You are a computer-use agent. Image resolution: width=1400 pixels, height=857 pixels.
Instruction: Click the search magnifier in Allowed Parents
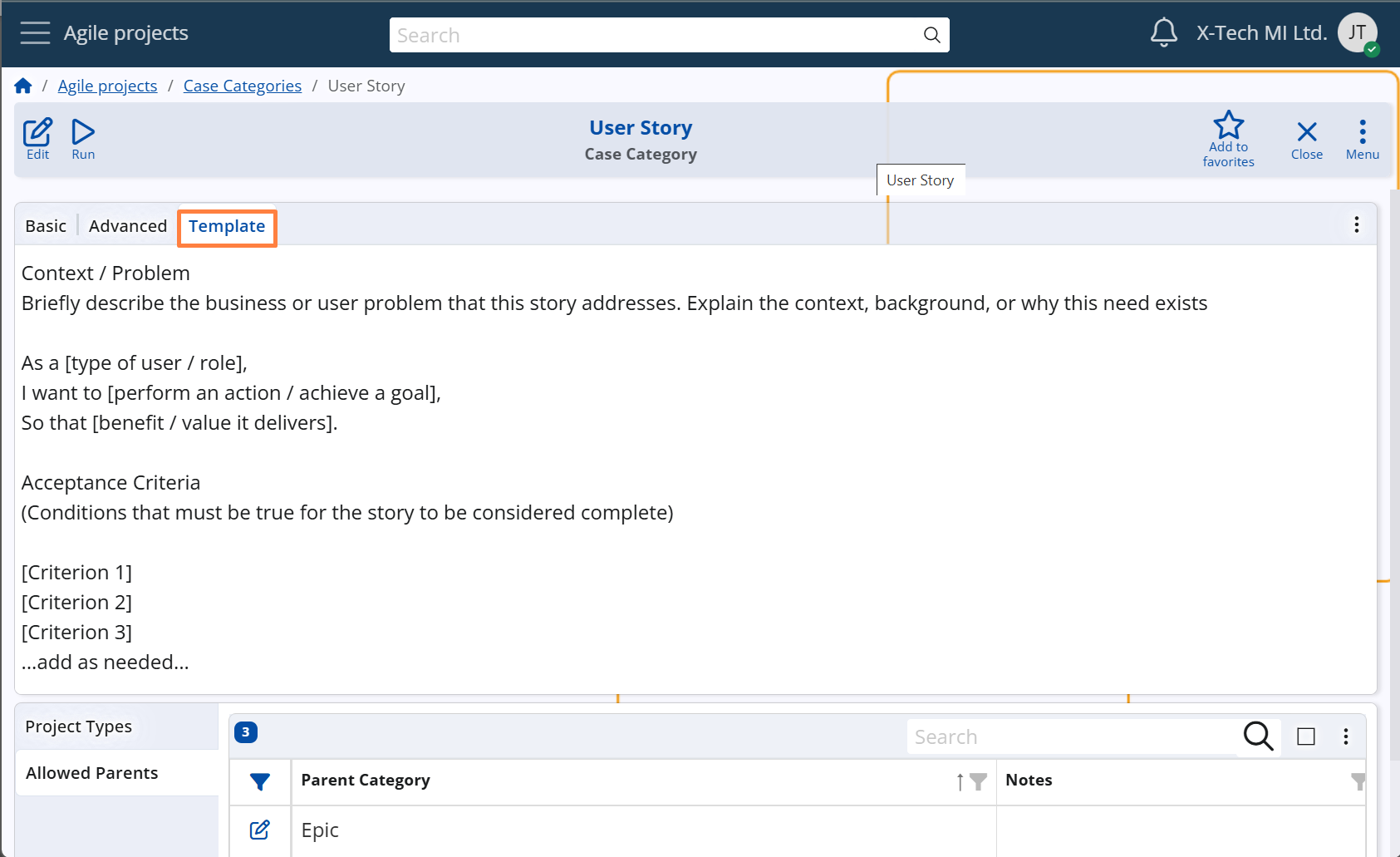pos(1258,736)
